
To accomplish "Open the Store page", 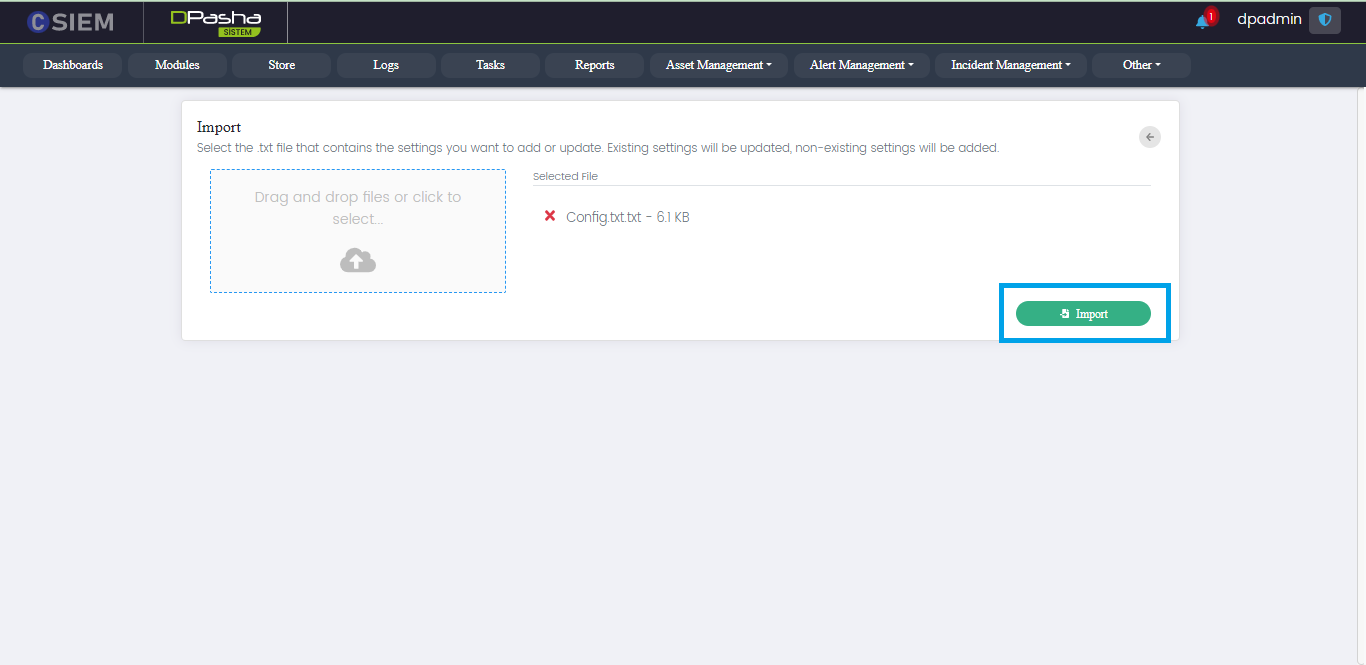I will pos(281,65).
